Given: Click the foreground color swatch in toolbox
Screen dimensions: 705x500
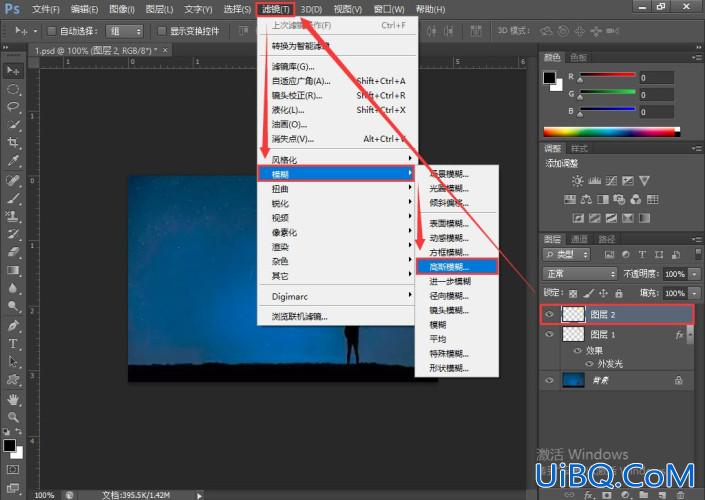Looking at the screenshot, I should coord(9,445).
